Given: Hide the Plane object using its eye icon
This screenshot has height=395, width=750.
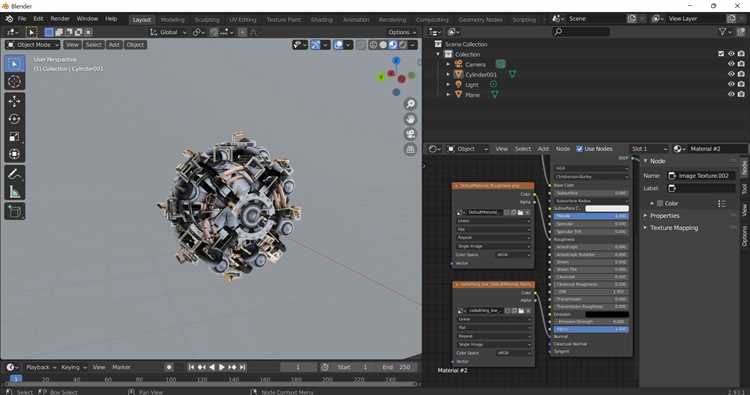Looking at the screenshot, I should click(731, 94).
